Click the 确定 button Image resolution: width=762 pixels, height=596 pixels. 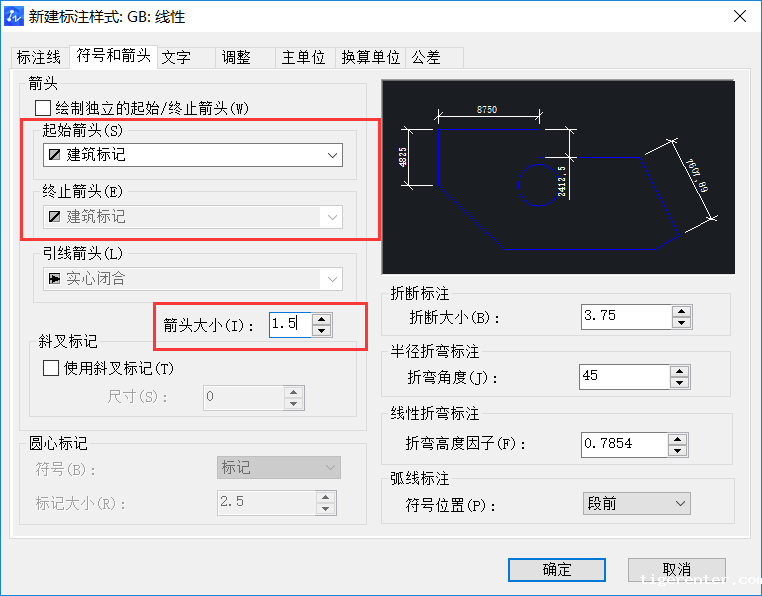(557, 569)
